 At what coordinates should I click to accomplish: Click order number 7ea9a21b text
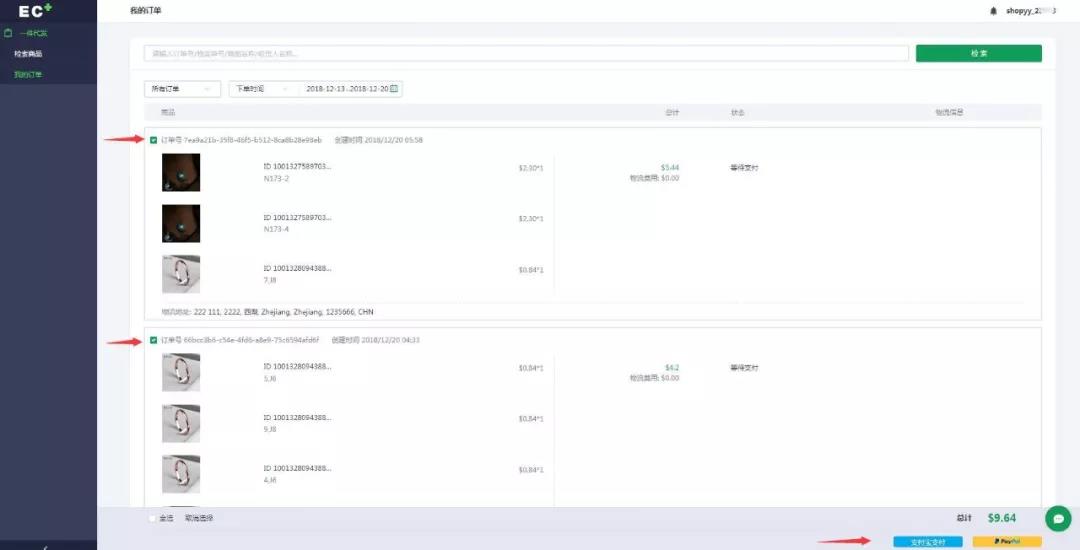click(x=242, y=140)
